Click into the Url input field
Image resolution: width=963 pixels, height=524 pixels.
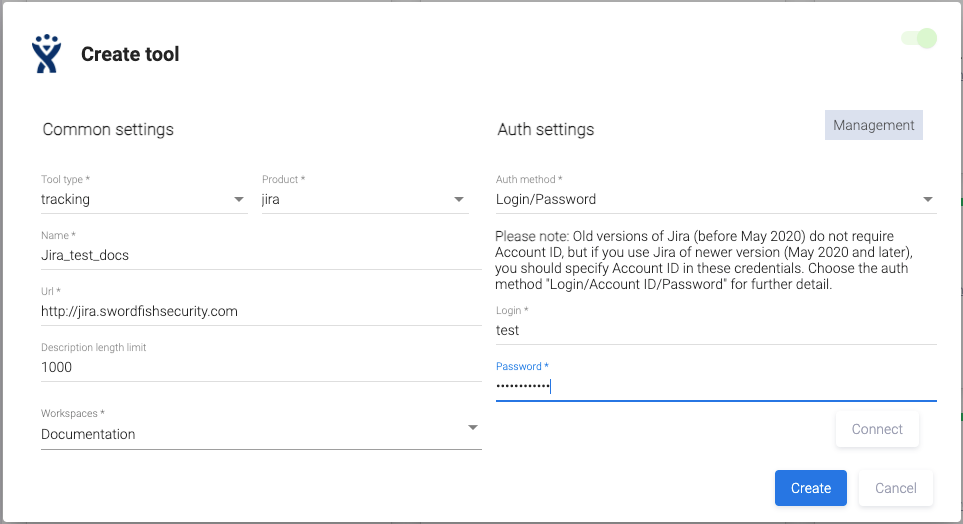click(x=260, y=311)
